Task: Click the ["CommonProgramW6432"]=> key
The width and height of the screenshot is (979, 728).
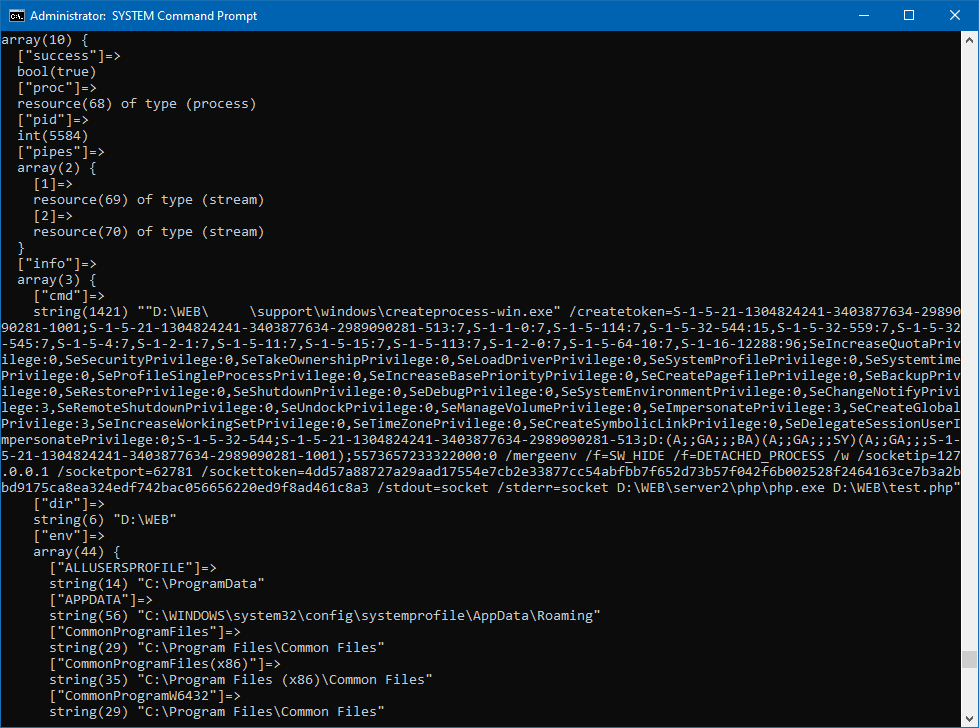Action: [145, 696]
